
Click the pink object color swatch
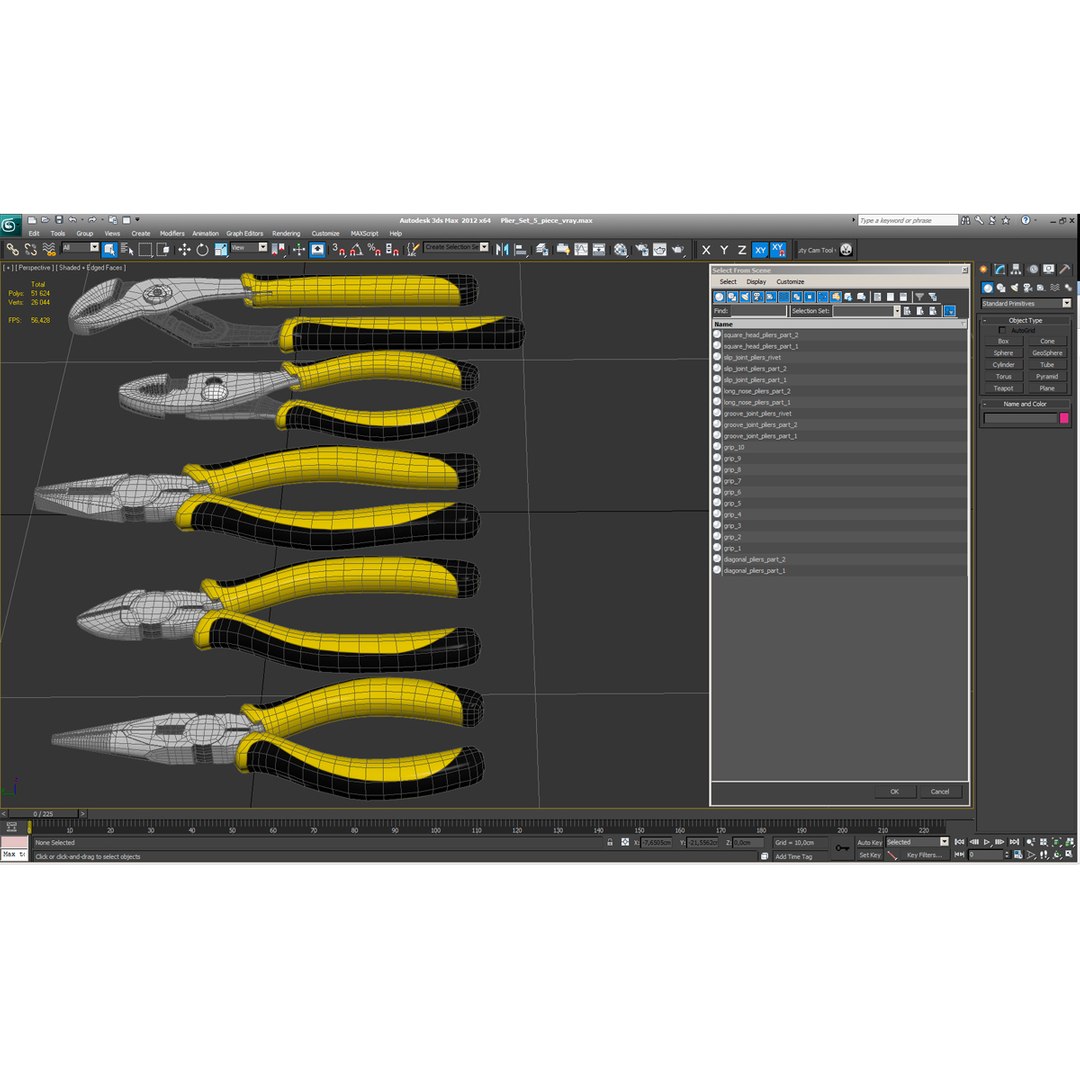click(1063, 418)
